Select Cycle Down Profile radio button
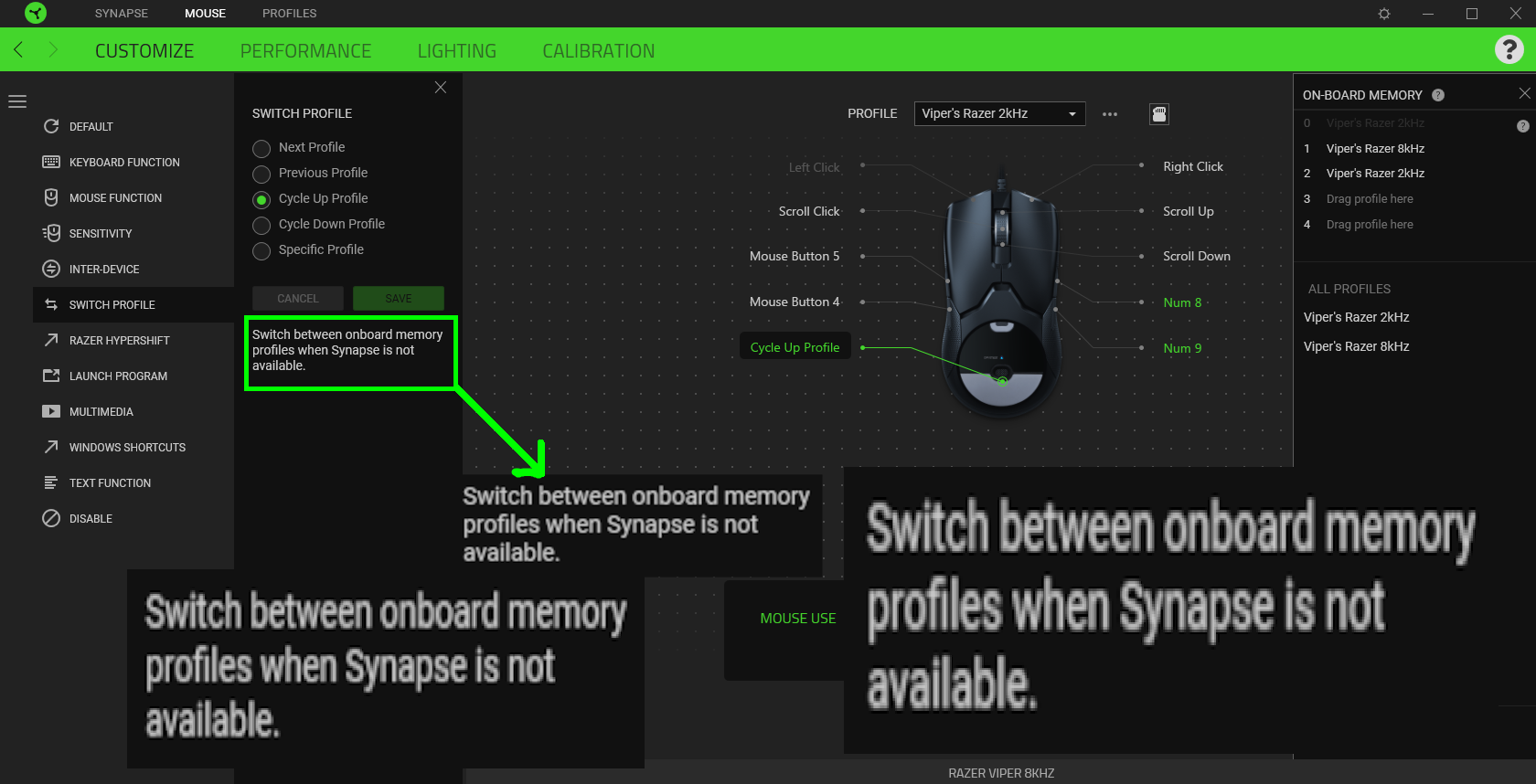The height and width of the screenshot is (784, 1536). 261,225
